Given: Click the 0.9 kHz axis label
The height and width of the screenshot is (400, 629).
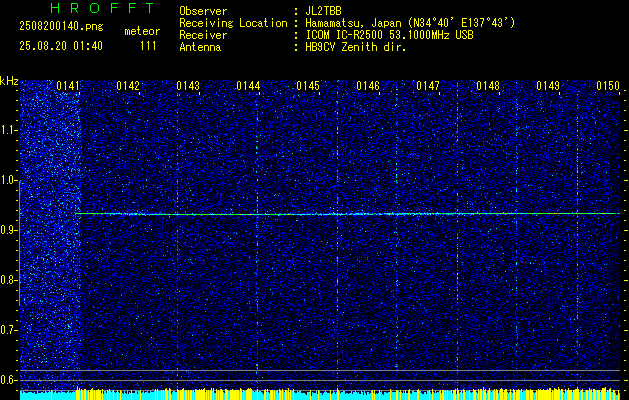Looking at the screenshot, I should 9,230.
